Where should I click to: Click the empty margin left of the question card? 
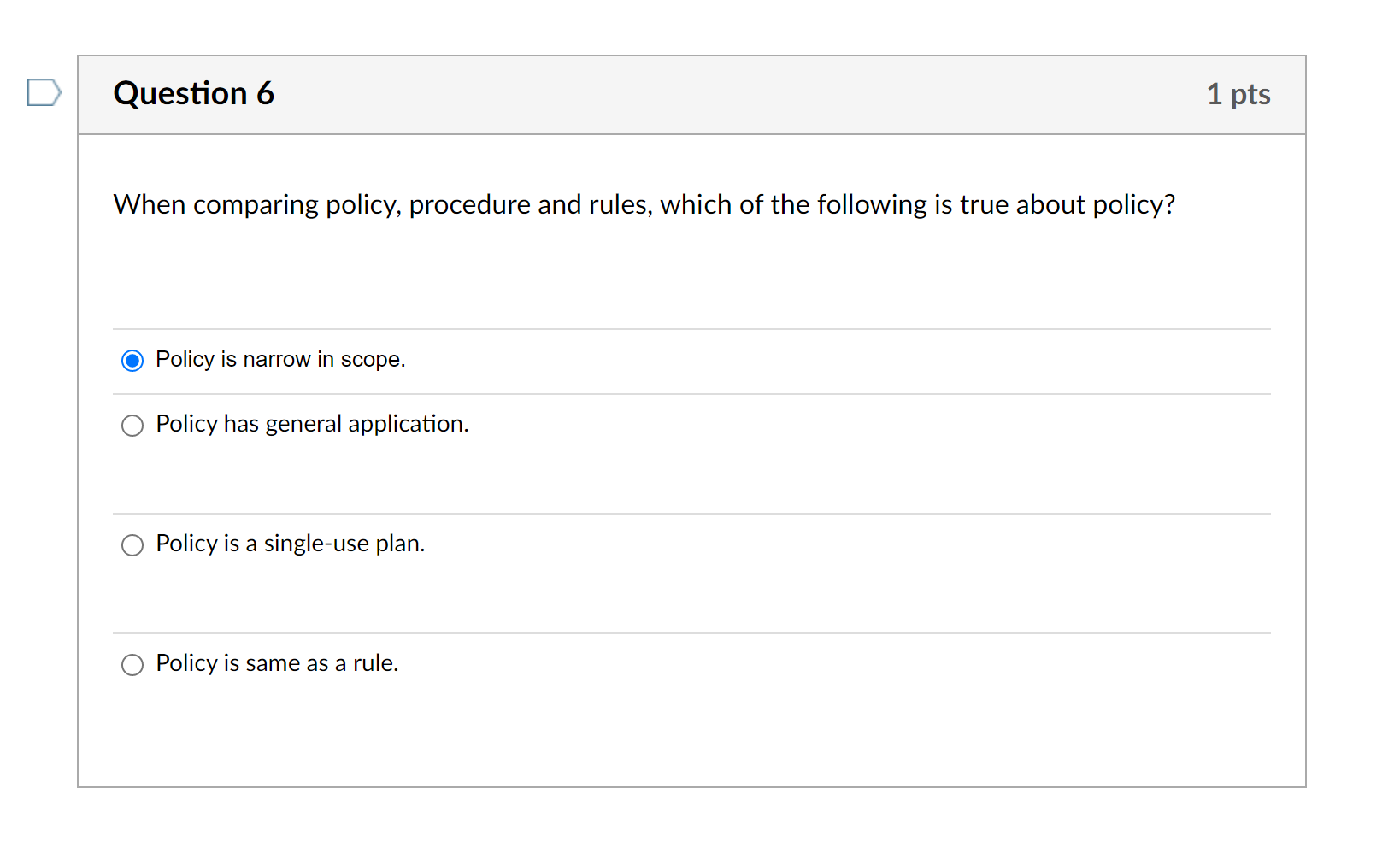(x=38, y=427)
